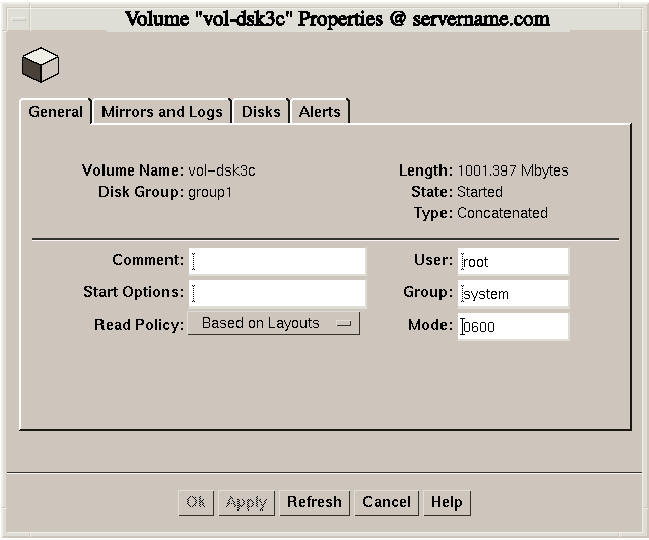Viewport: 649px width, 540px height.
Task: Cancel the properties dialog
Action: 387,502
